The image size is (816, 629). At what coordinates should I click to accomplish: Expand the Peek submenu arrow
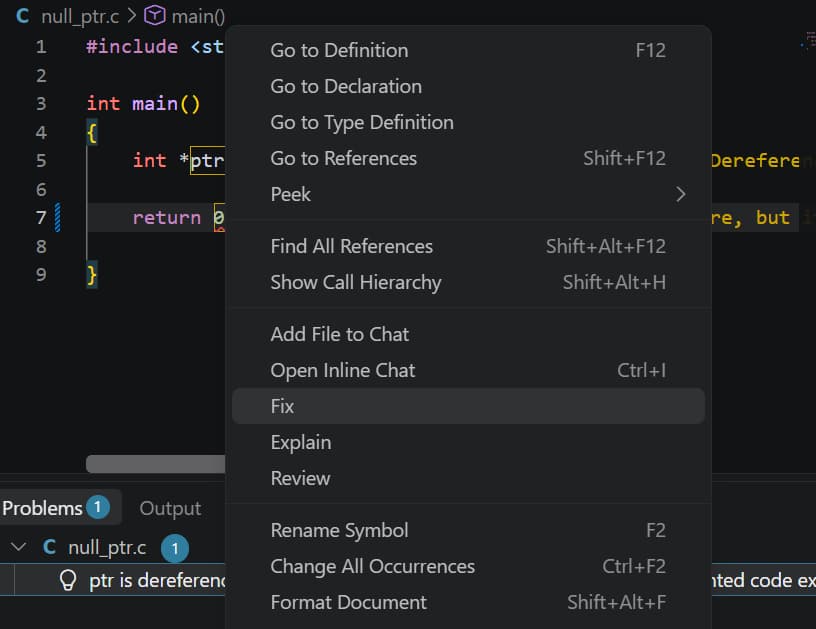(681, 195)
